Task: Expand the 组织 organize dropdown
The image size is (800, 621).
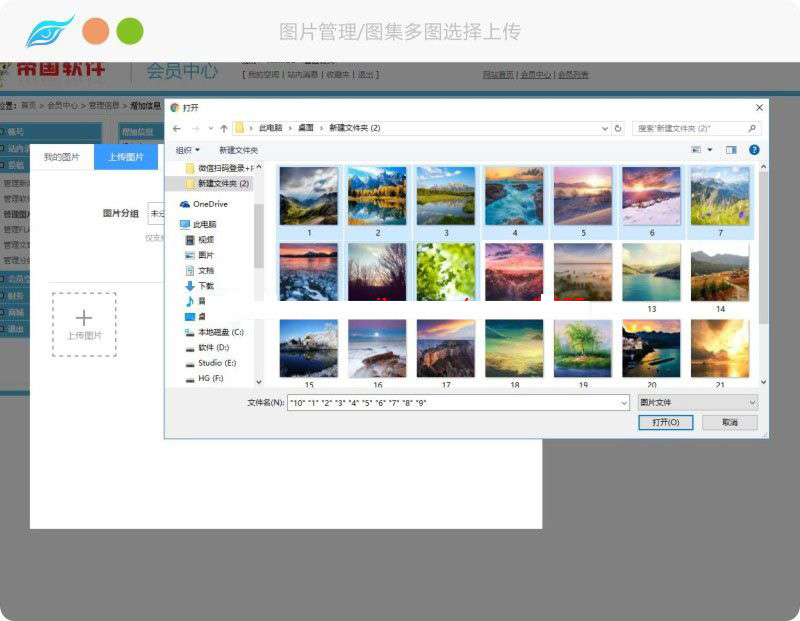Action: pyautogui.click(x=188, y=150)
